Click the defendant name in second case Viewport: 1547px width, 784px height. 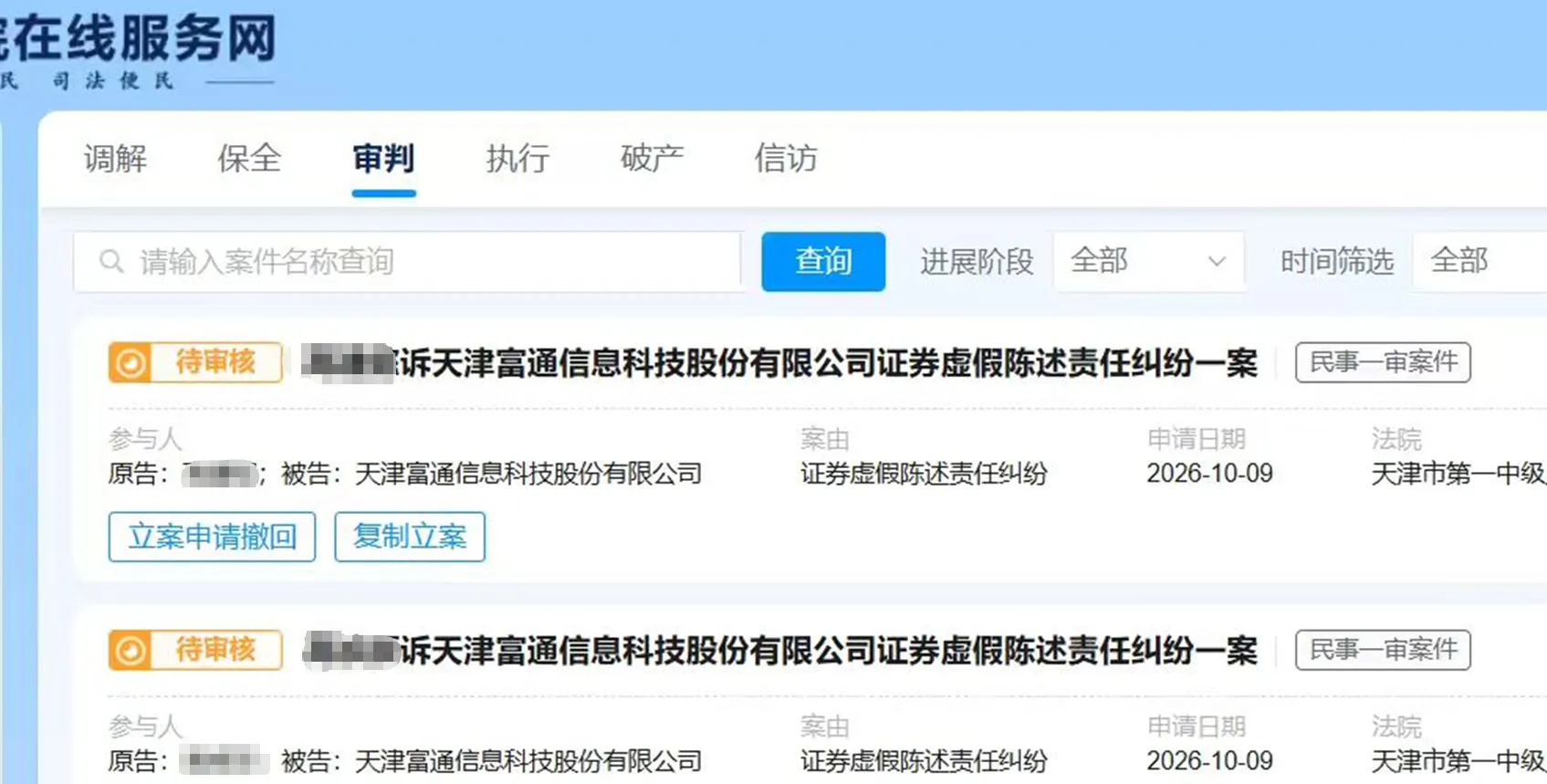[x=528, y=761]
